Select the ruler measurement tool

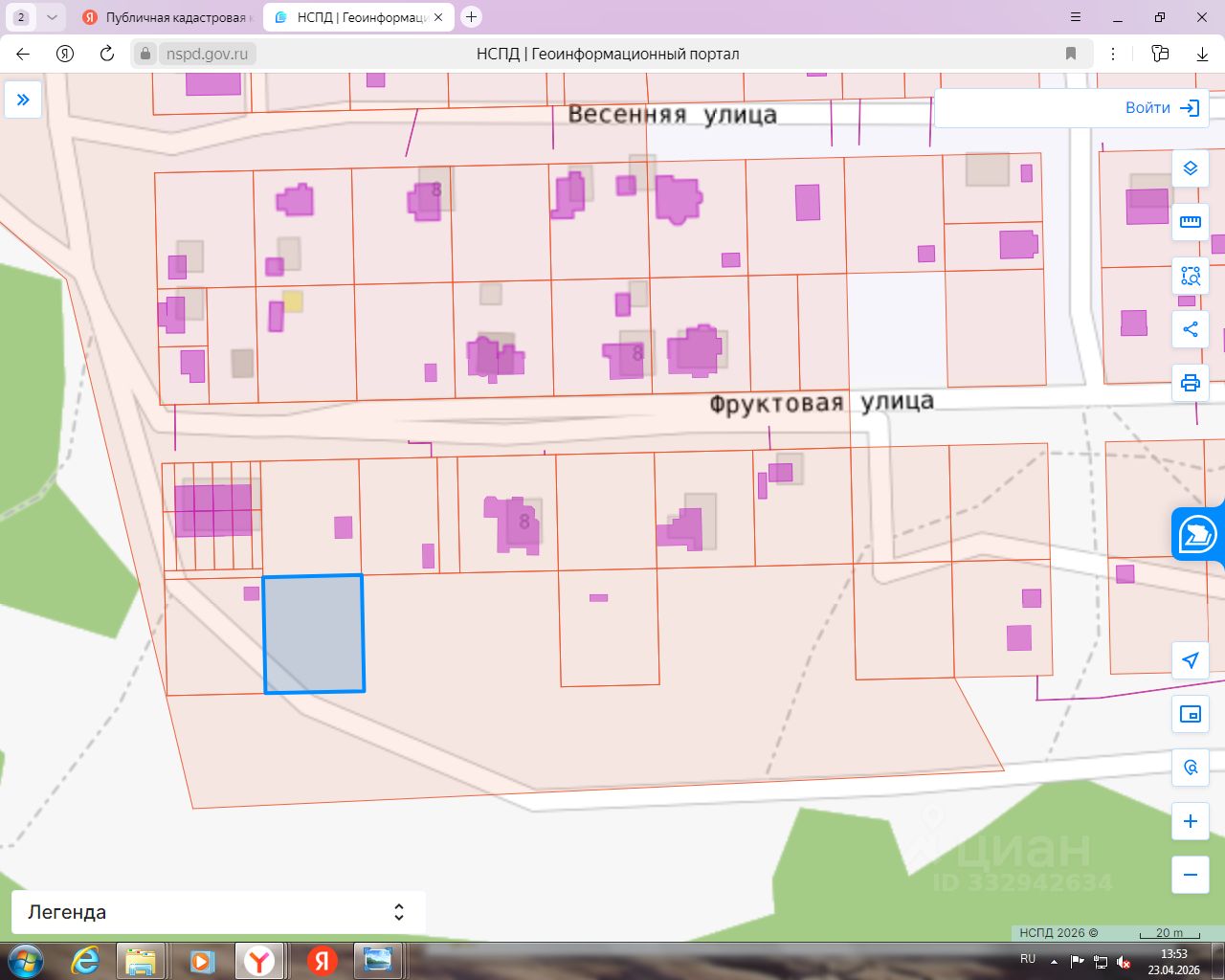1190,222
